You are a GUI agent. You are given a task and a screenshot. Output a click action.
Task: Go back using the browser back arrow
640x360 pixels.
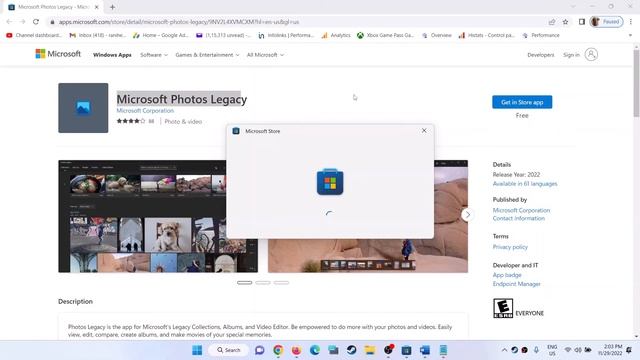click(x=9, y=22)
